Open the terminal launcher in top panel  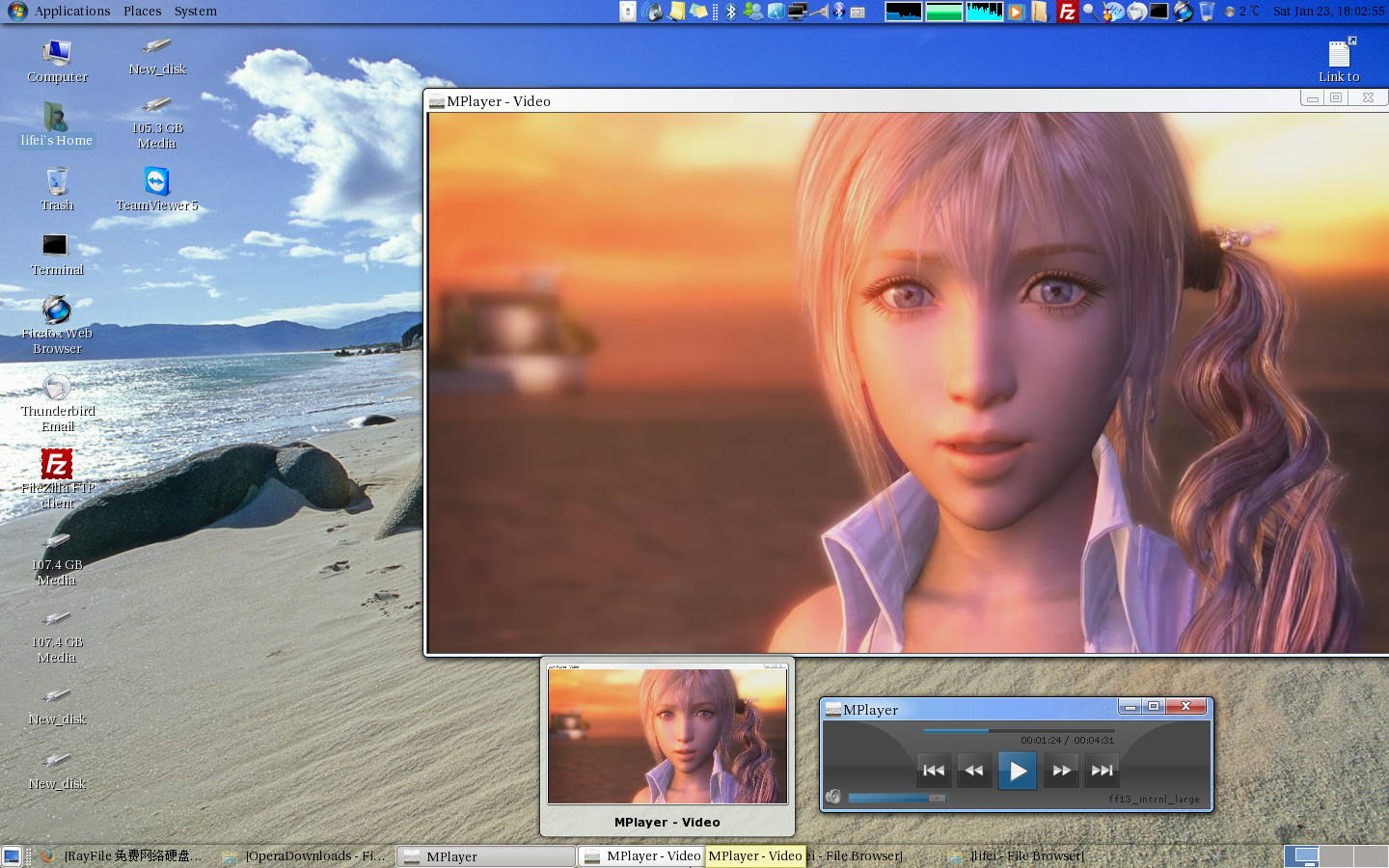(x=1159, y=12)
